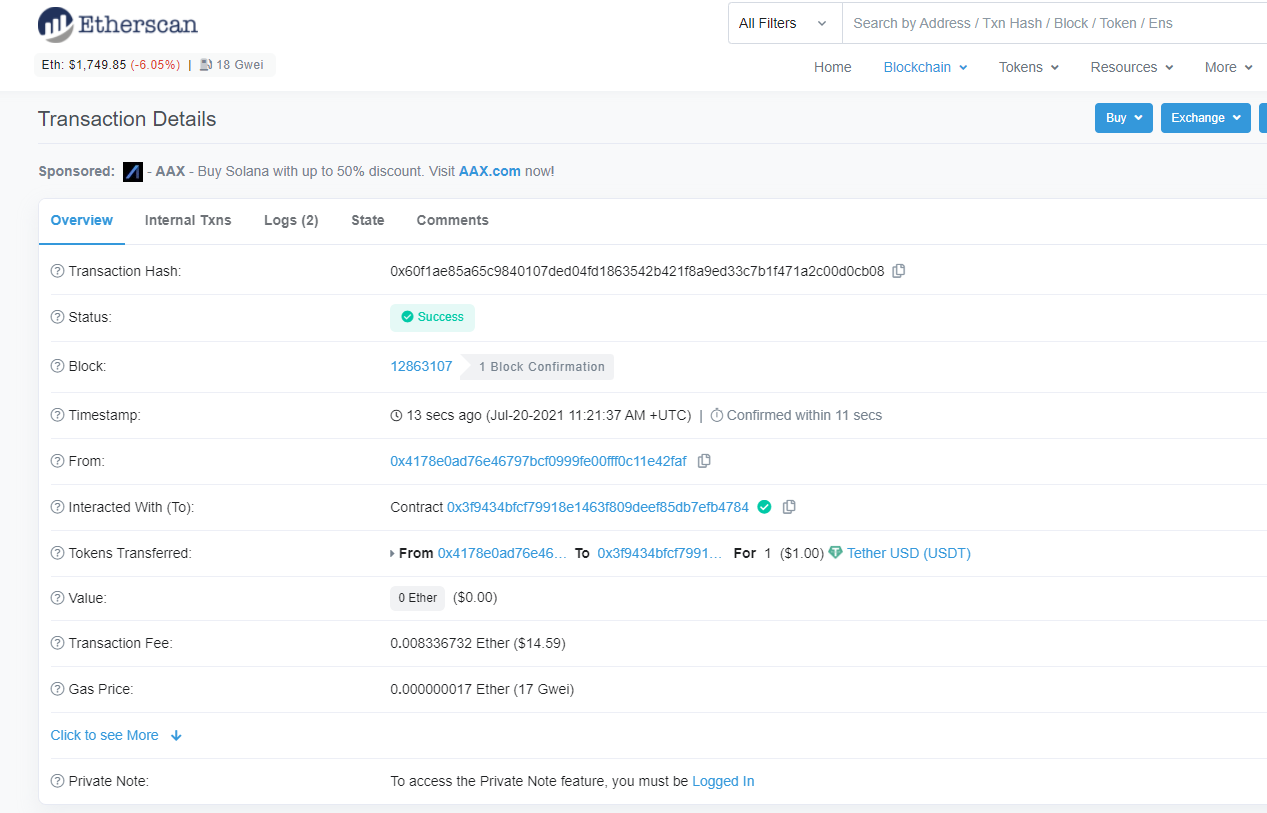Open block 12863107
The width and height of the screenshot is (1267, 813).
coord(421,366)
